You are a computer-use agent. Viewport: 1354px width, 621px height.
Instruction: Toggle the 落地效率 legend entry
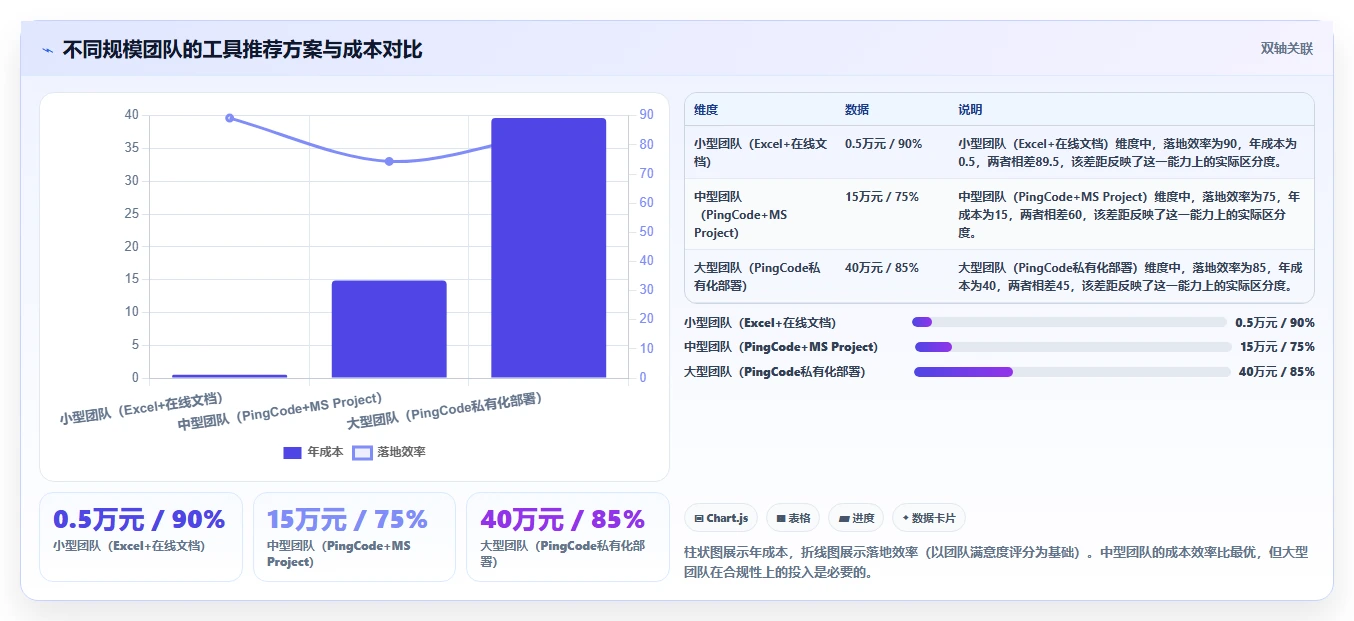click(389, 452)
